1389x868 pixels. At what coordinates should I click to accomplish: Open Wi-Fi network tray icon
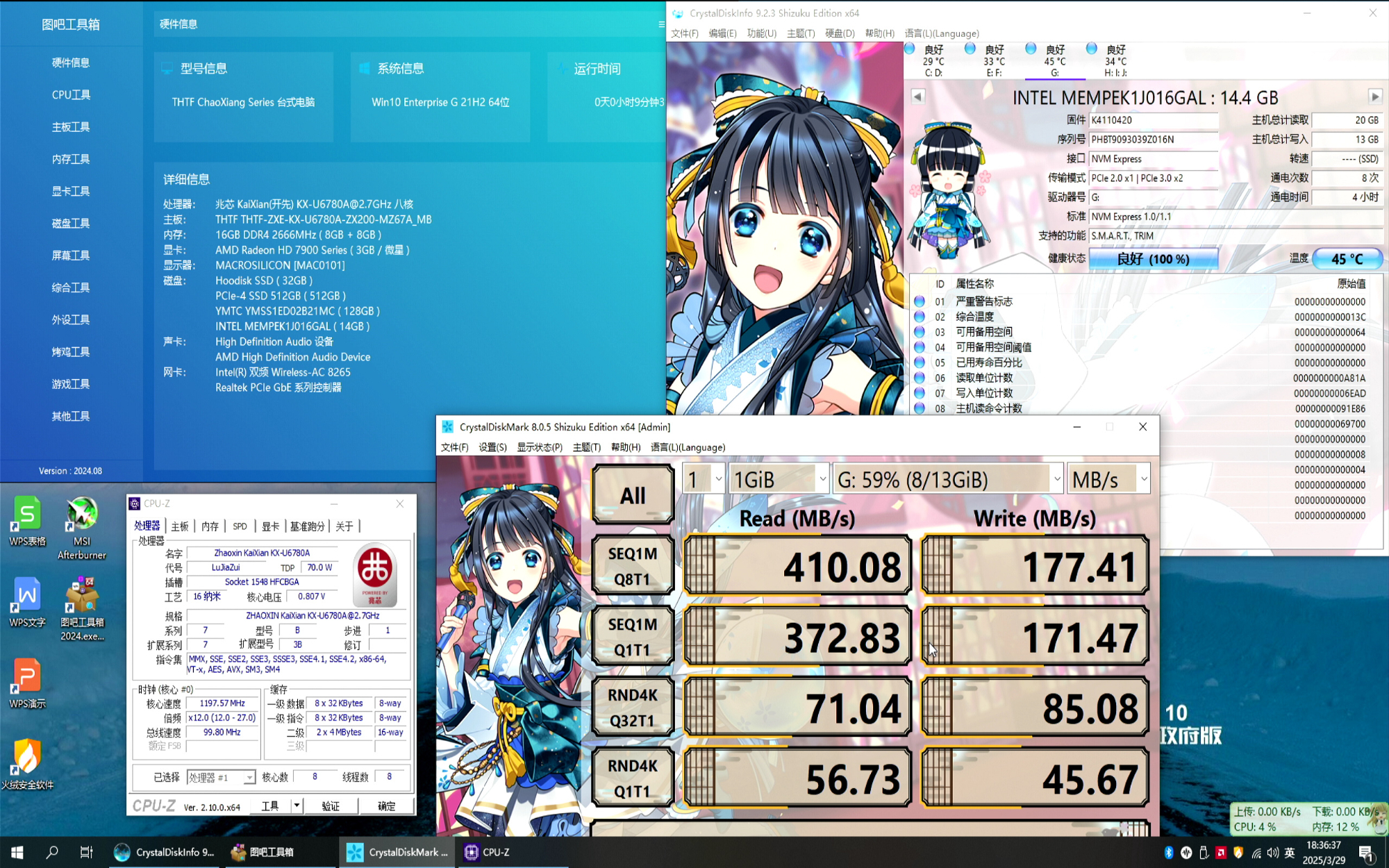[1256, 852]
